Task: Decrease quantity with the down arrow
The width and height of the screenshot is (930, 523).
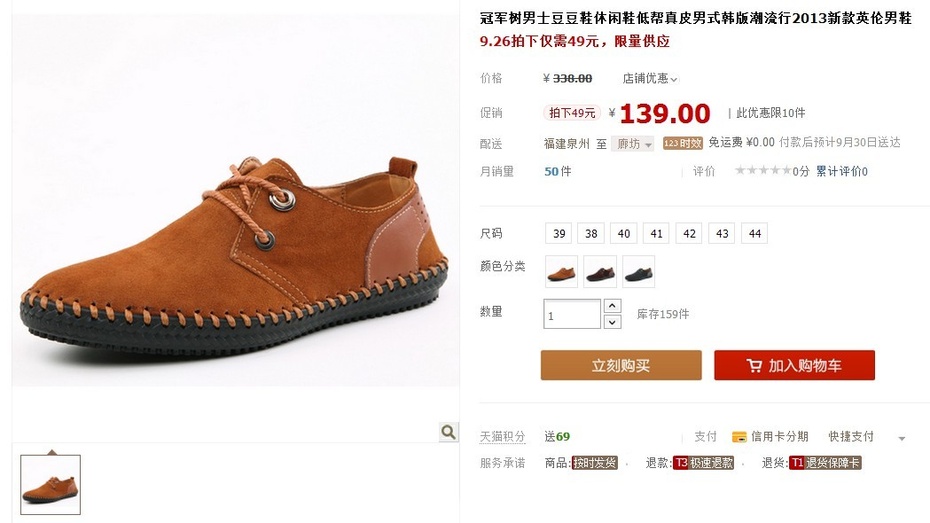Action: pyautogui.click(x=612, y=322)
